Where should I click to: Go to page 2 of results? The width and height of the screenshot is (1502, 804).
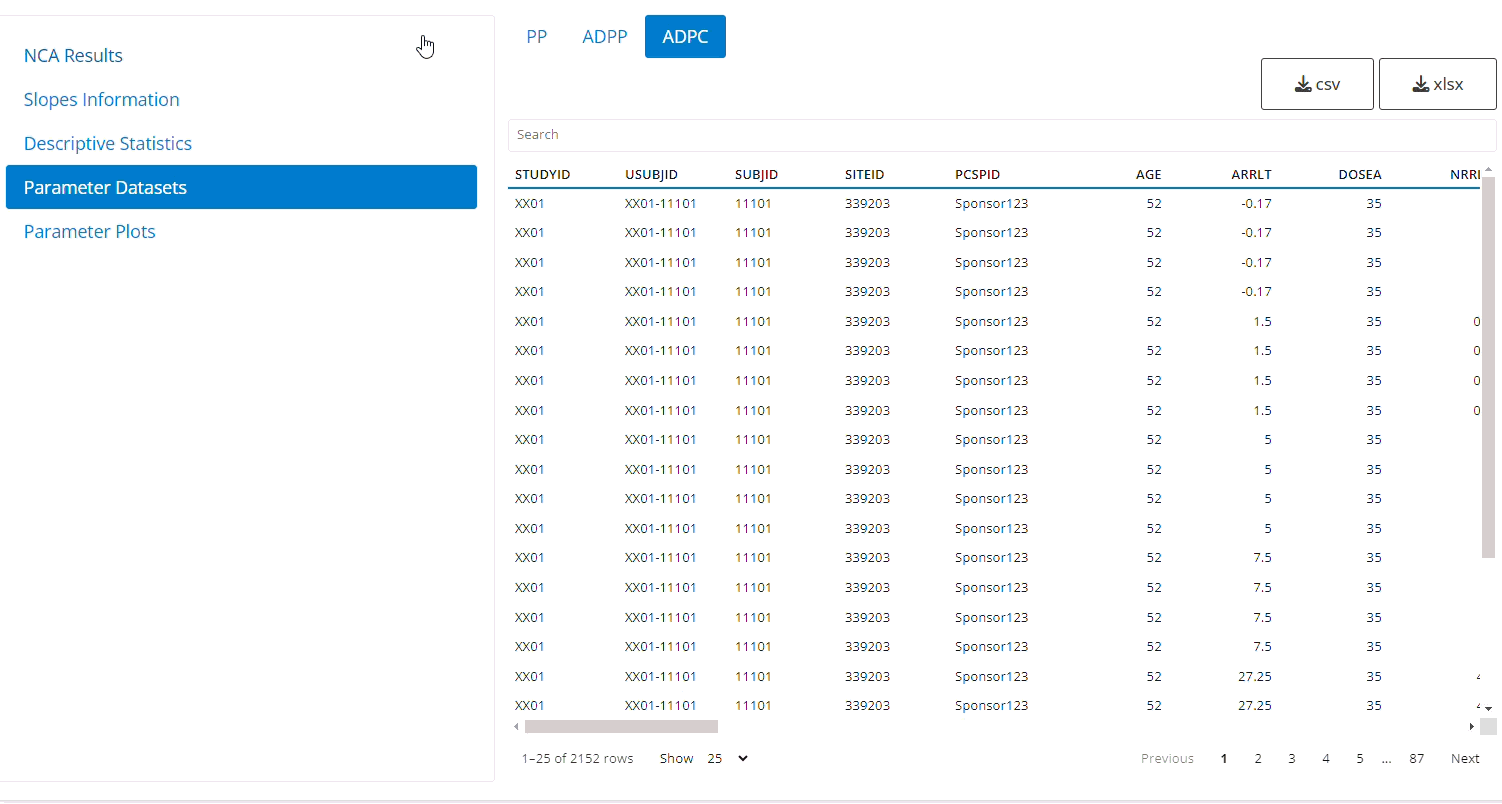tap(1257, 758)
